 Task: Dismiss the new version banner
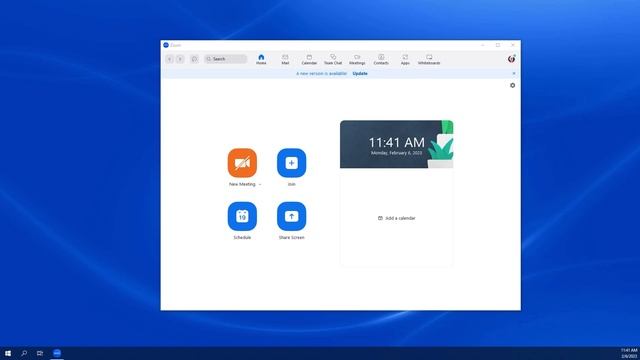[514, 73]
